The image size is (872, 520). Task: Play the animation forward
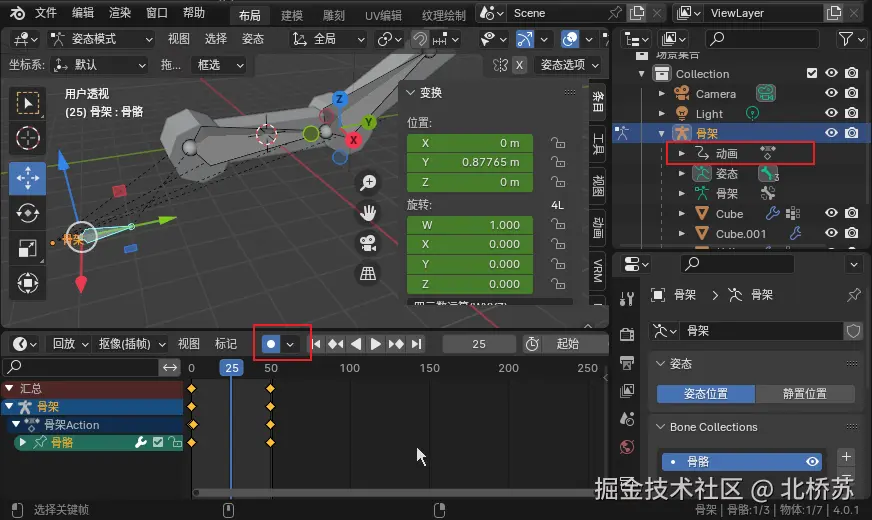click(x=375, y=344)
